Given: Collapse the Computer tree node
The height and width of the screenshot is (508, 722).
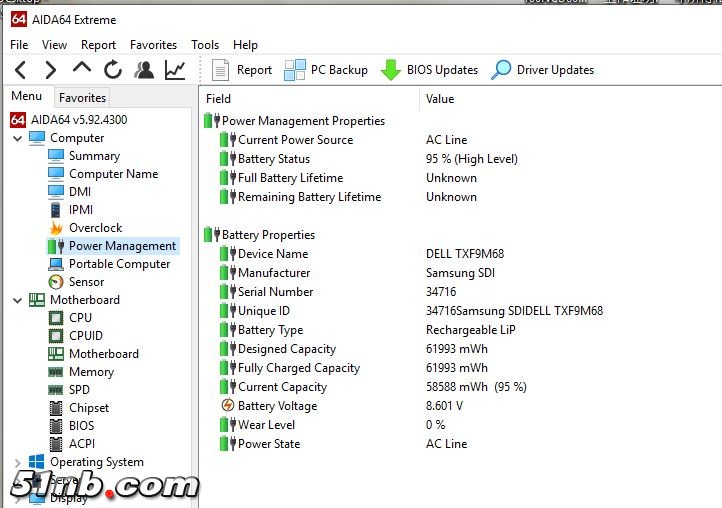Looking at the screenshot, I should (x=17, y=138).
